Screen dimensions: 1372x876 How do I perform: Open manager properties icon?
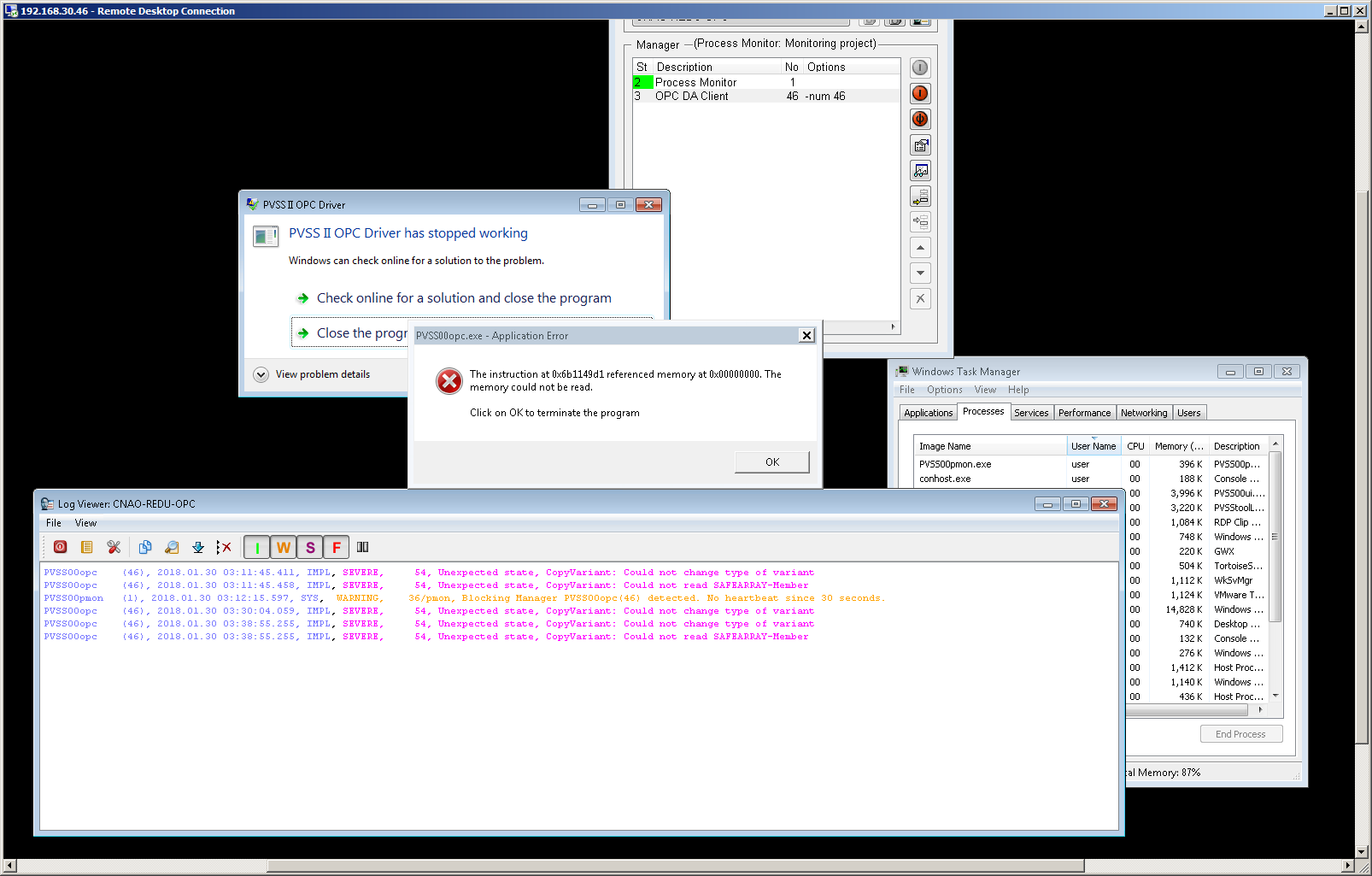920,145
